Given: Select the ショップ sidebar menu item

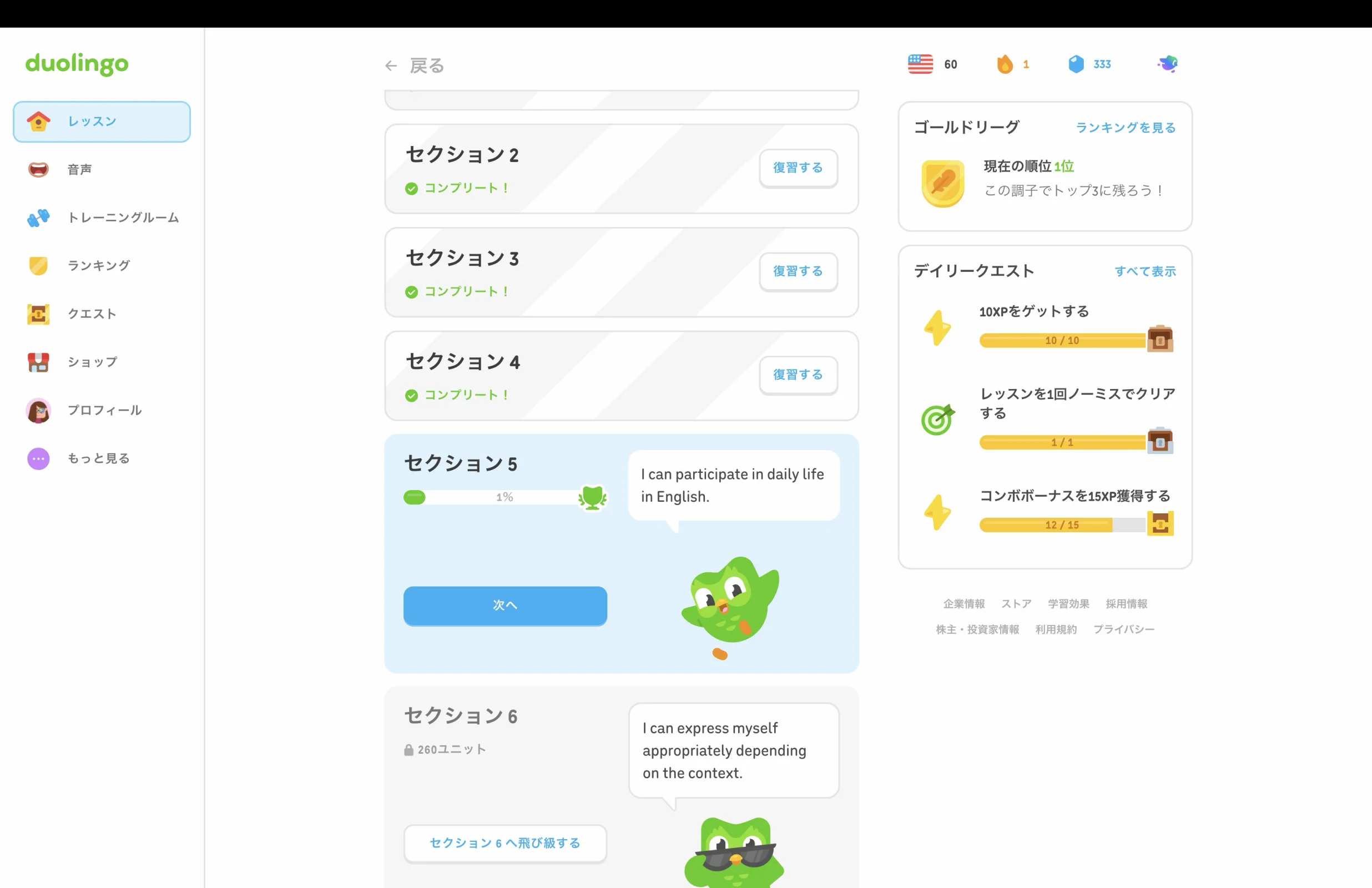Looking at the screenshot, I should click(102, 362).
